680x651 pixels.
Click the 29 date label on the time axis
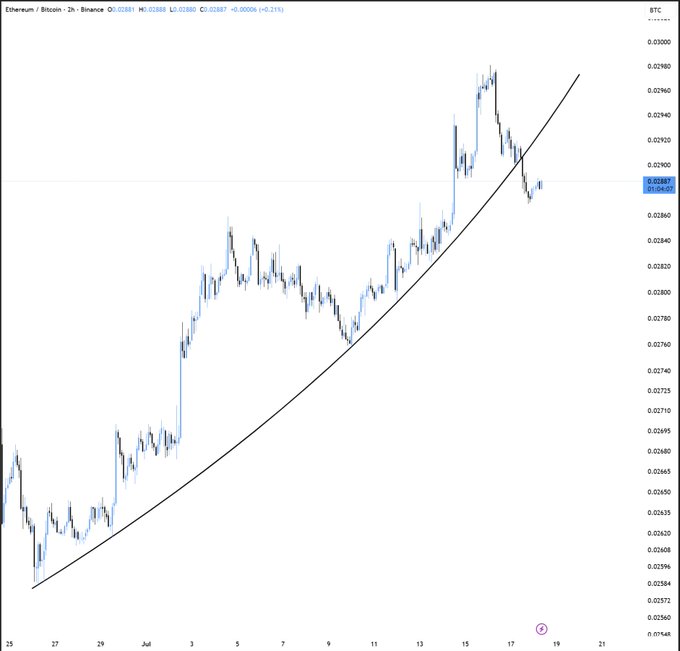pos(101,644)
